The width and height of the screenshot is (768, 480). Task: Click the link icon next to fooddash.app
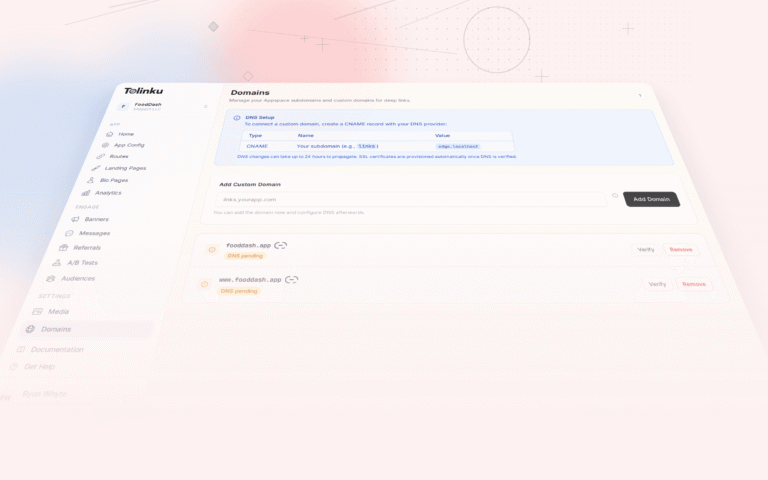coord(280,245)
